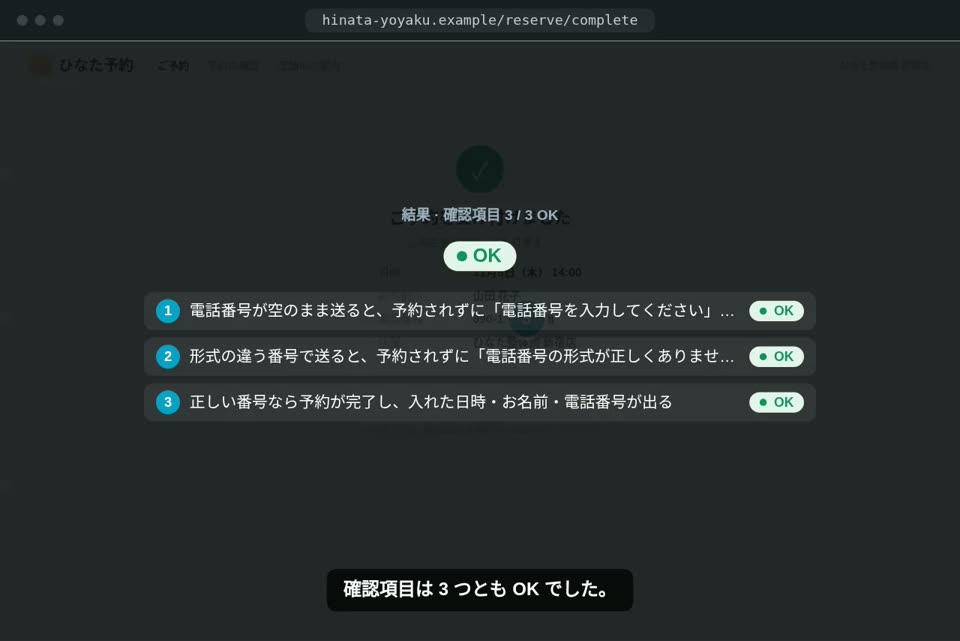Click the URL bar showing hinata-yoyaku.example/reserve/complete
Screen dimensions: 960x641
coord(479,20)
